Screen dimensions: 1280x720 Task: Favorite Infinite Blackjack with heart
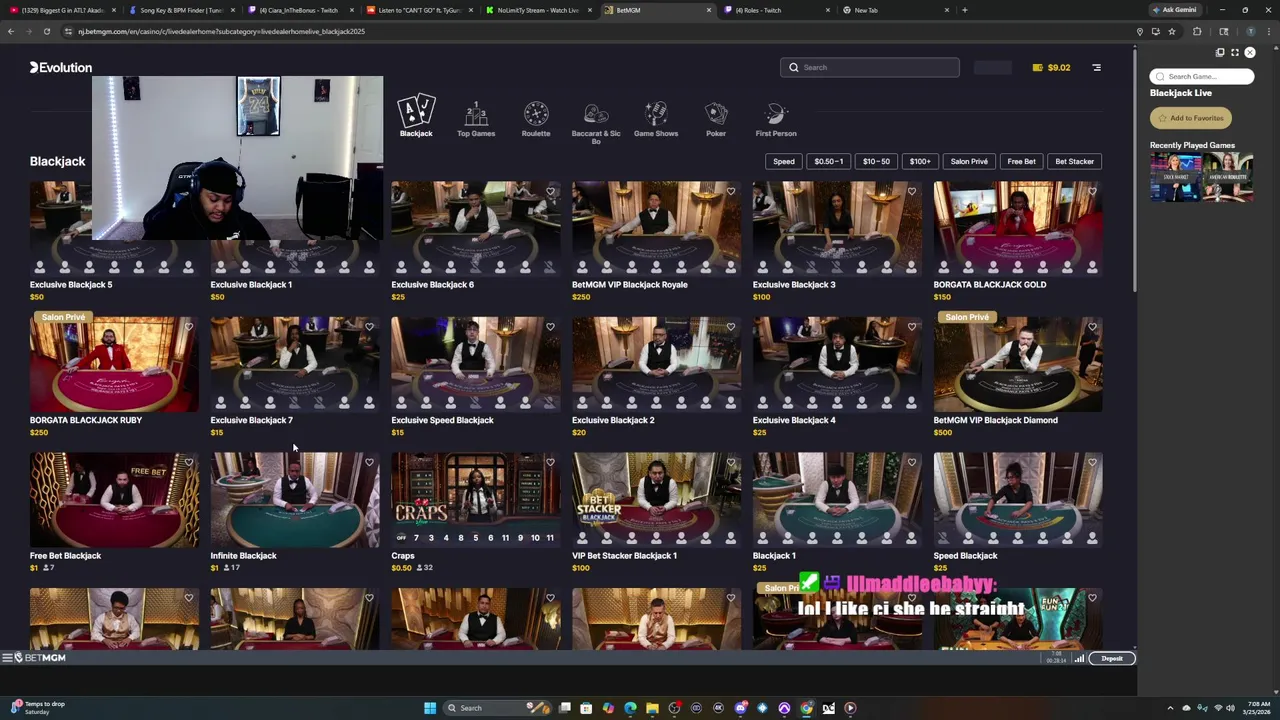pyautogui.click(x=369, y=462)
